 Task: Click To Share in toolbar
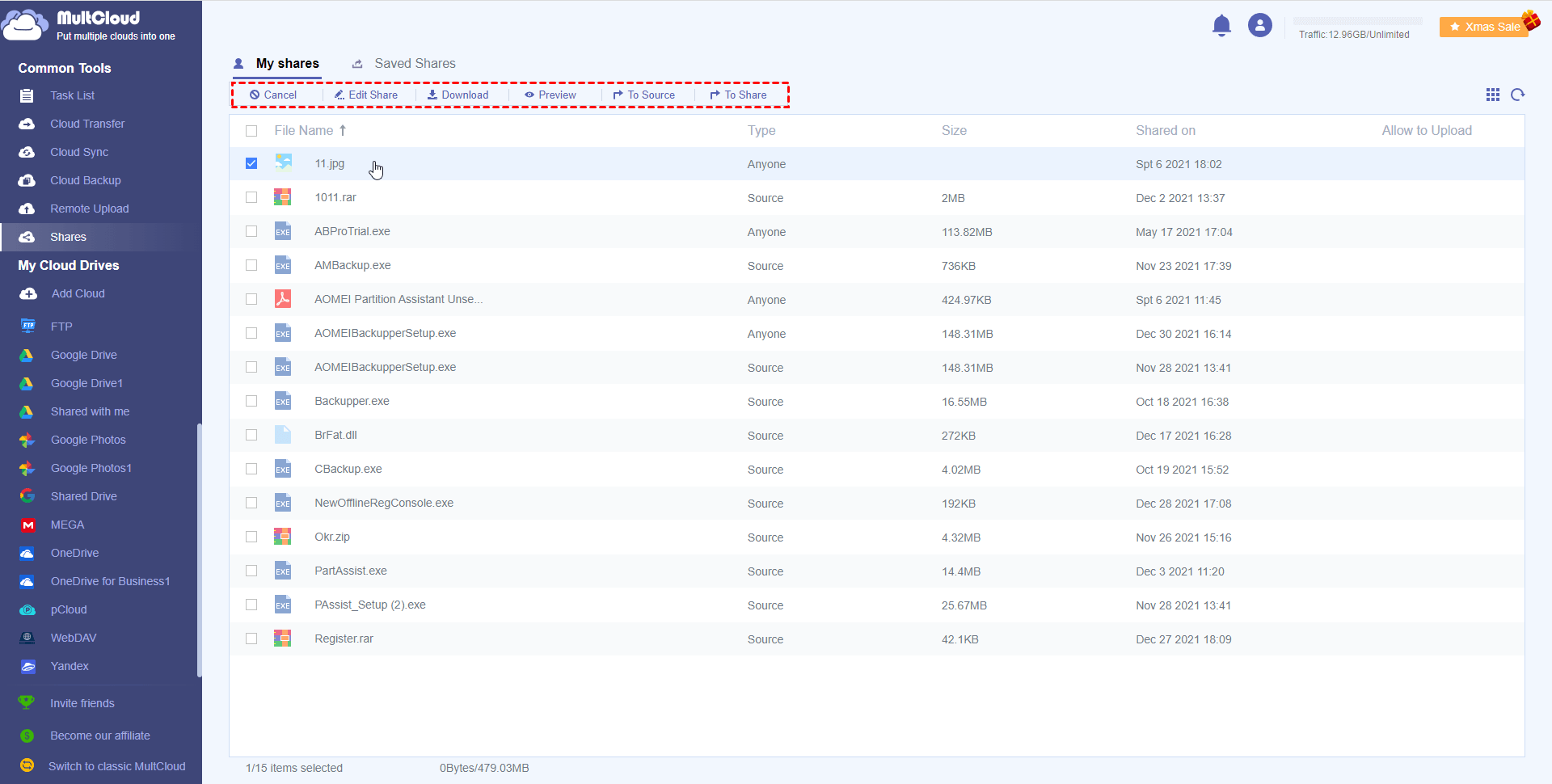tap(738, 95)
